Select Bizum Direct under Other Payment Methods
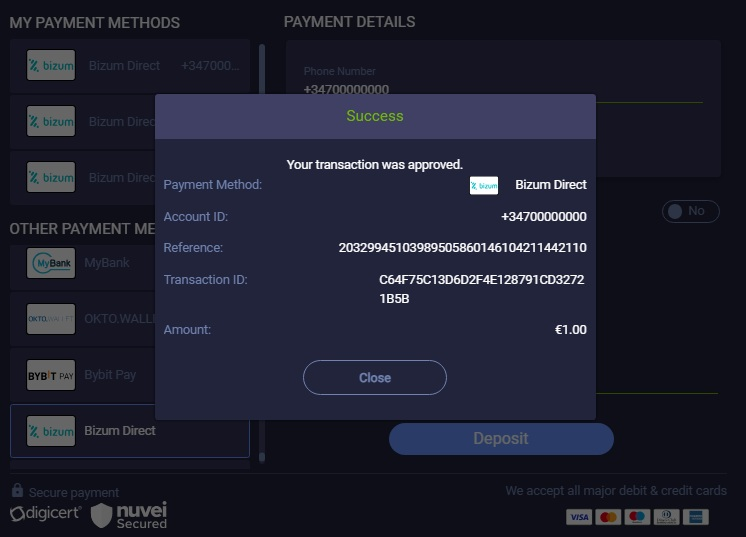 pyautogui.click(x=129, y=431)
